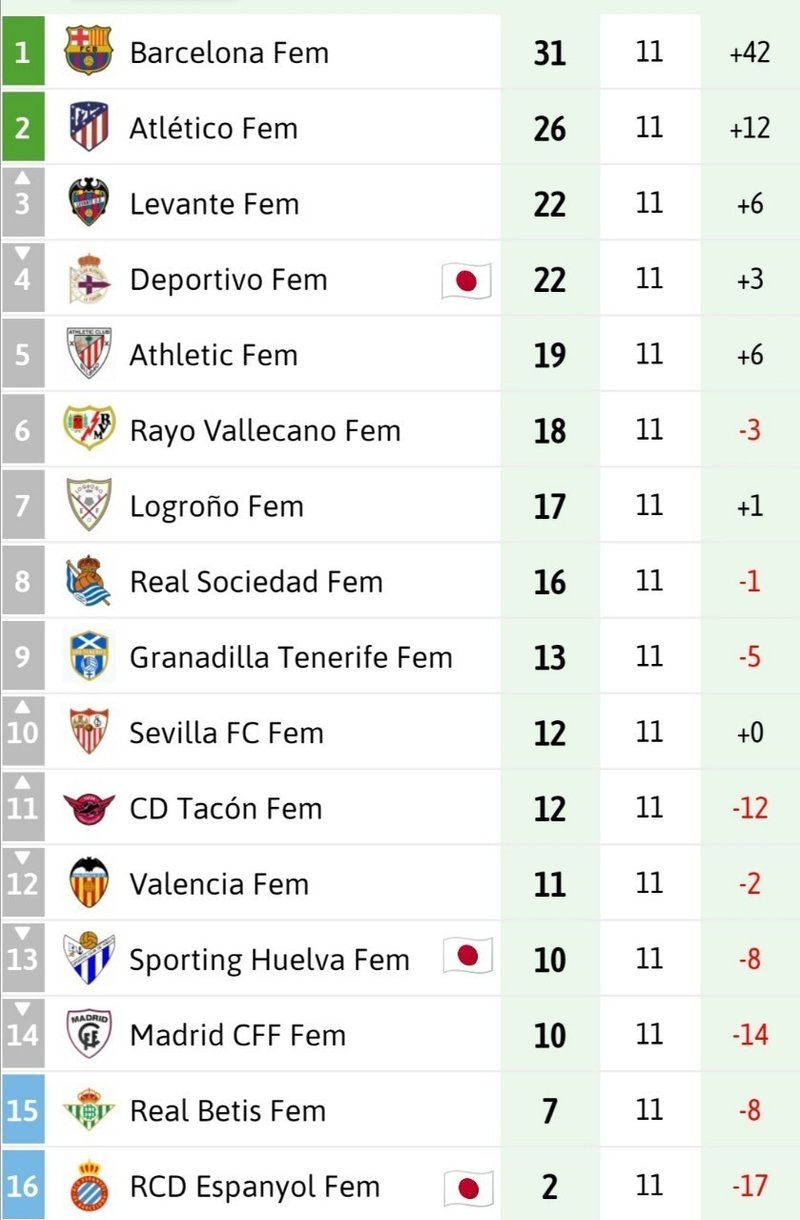800x1220 pixels.
Task: Click Barcelona Fem points total 31
Action: click(550, 53)
